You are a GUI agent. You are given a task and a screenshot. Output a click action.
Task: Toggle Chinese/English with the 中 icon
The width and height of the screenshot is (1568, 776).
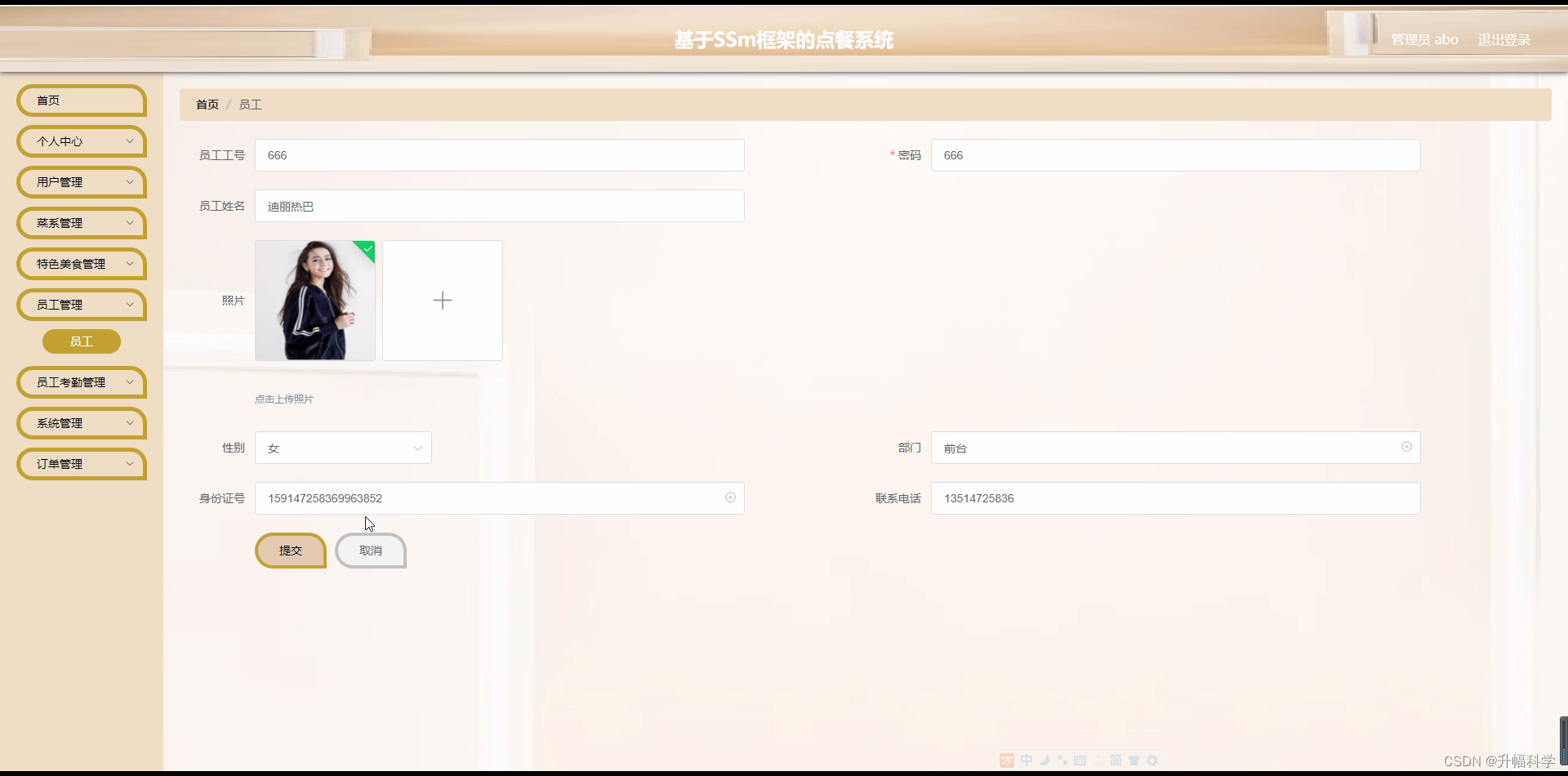click(1027, 760)
